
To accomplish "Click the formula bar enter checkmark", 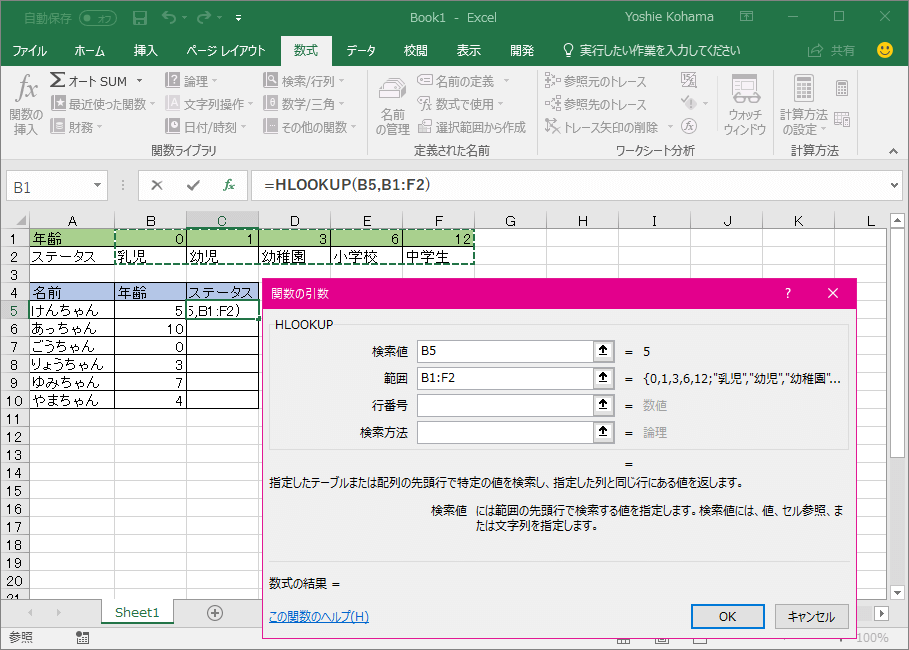I will coord(193,185).
